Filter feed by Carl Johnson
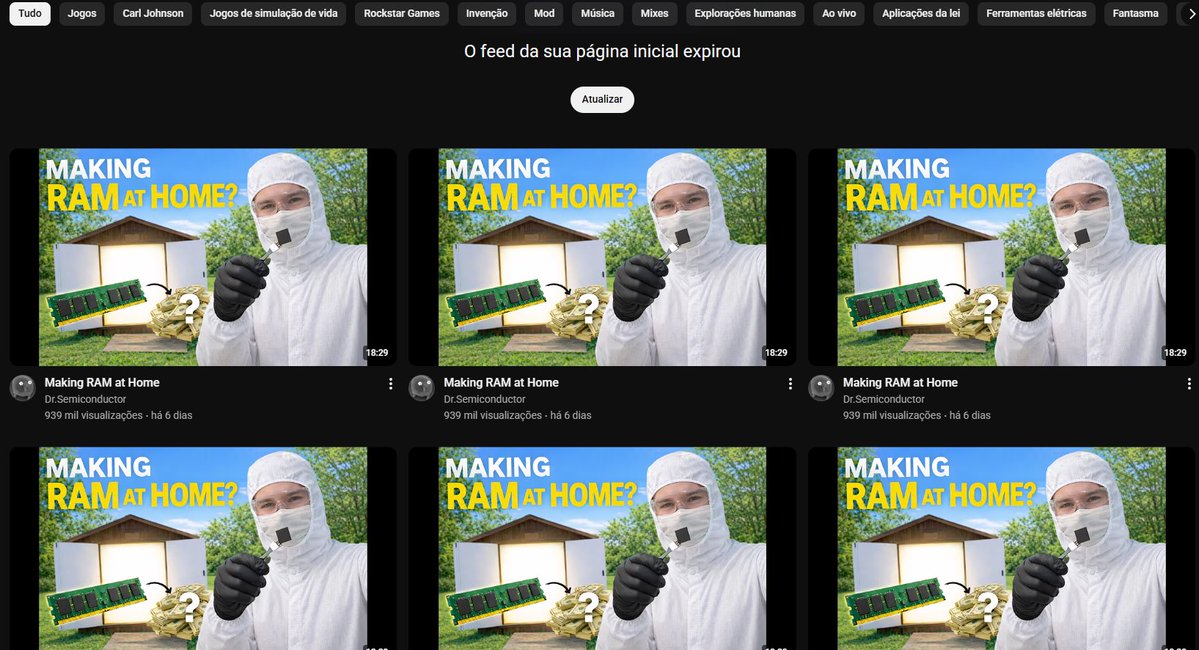1199x650 pixels. click(x=153, y=14)
